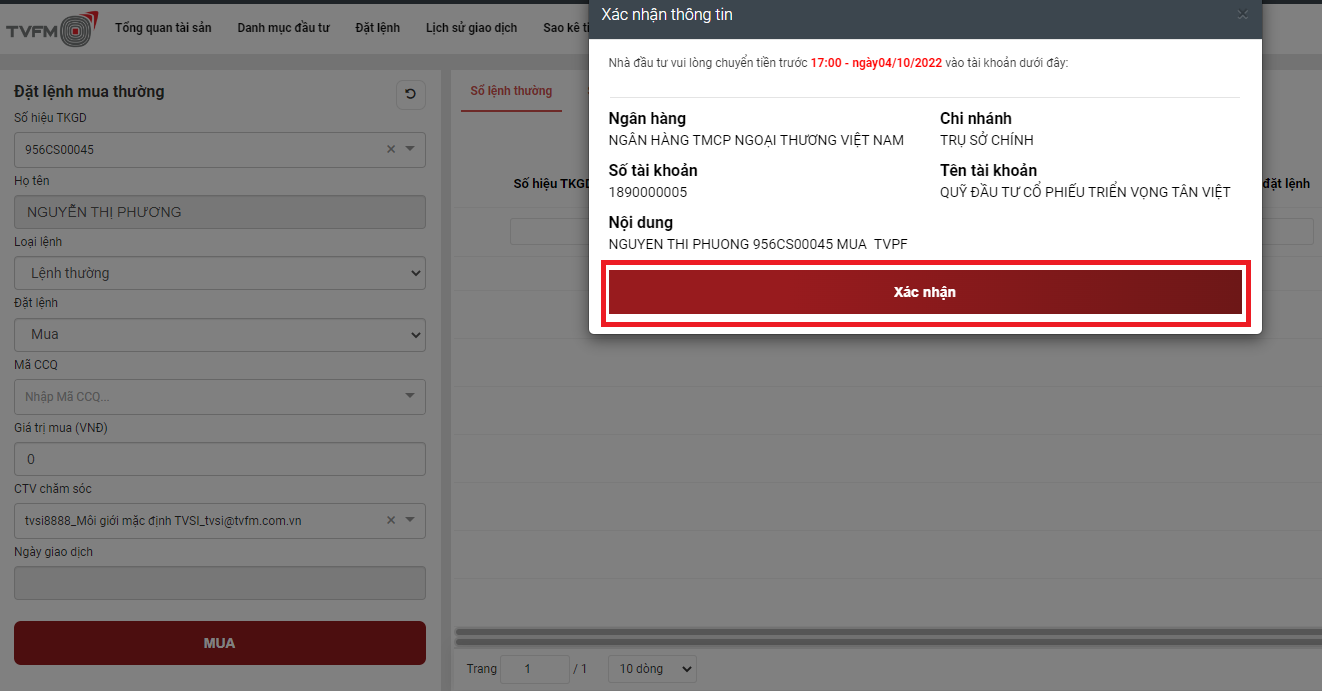
Task: Open Tổng quan tài sản menu
Action: click(x=163, y=28)
